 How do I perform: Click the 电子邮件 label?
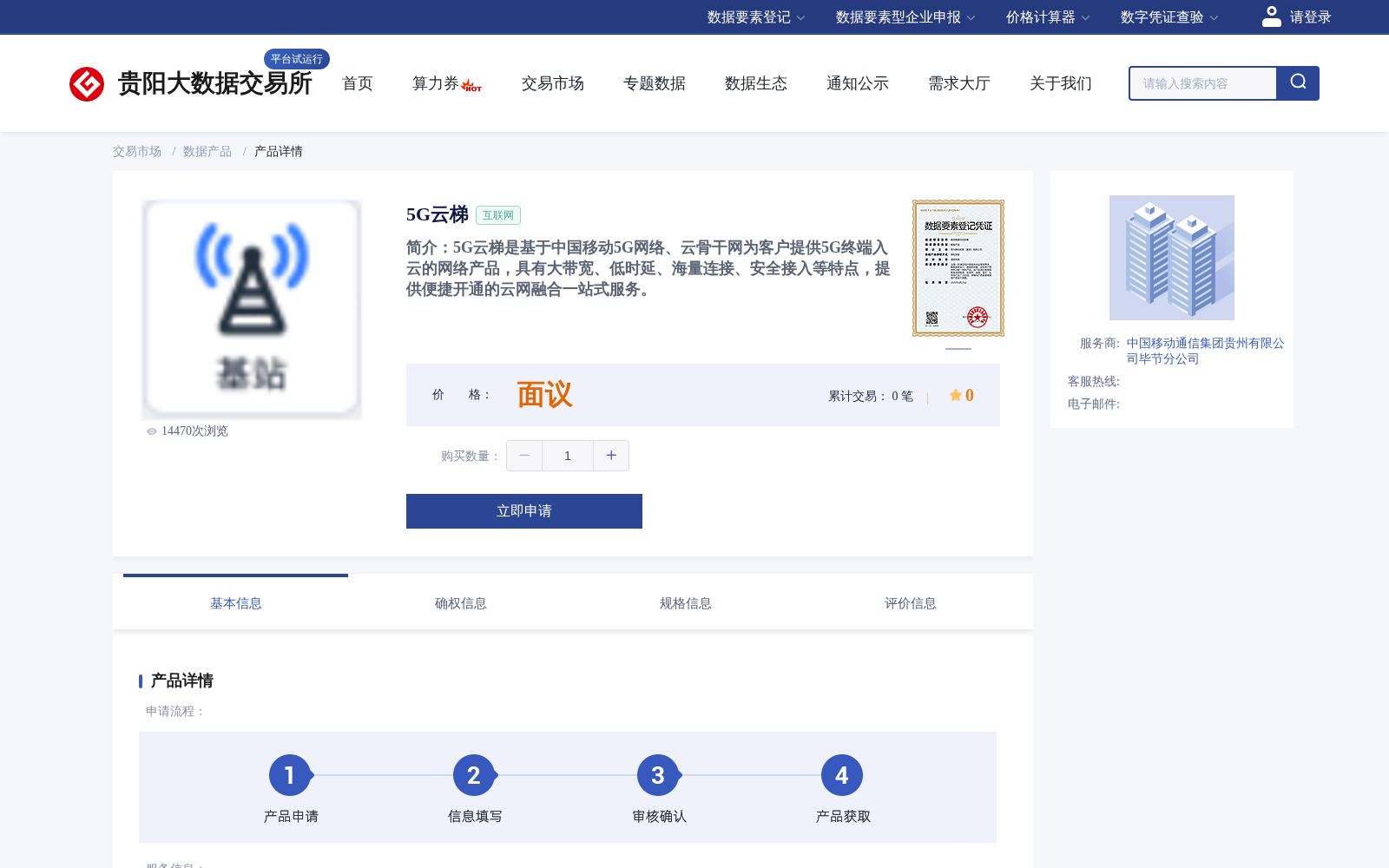click(x=1094, y=404)
